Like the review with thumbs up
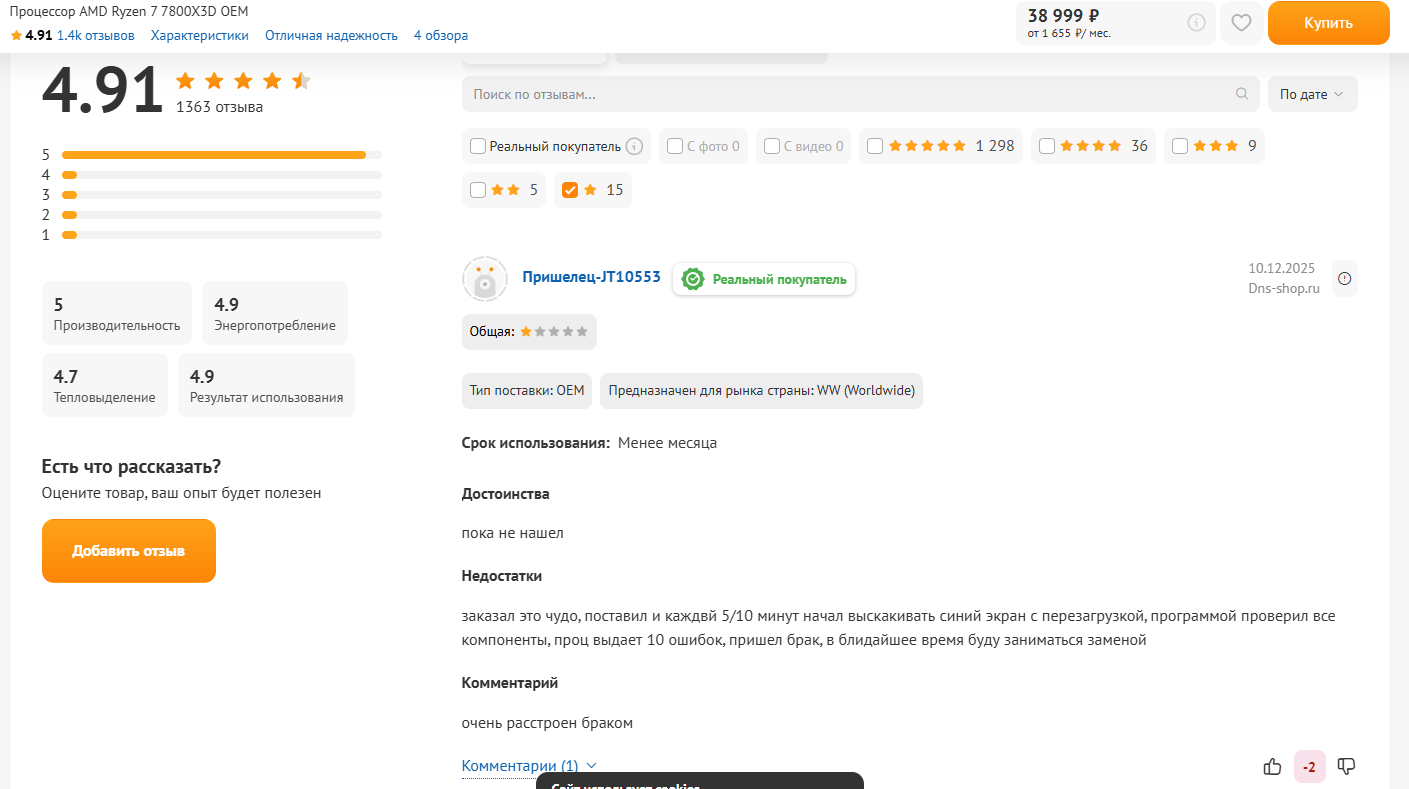 point(1272,766)
